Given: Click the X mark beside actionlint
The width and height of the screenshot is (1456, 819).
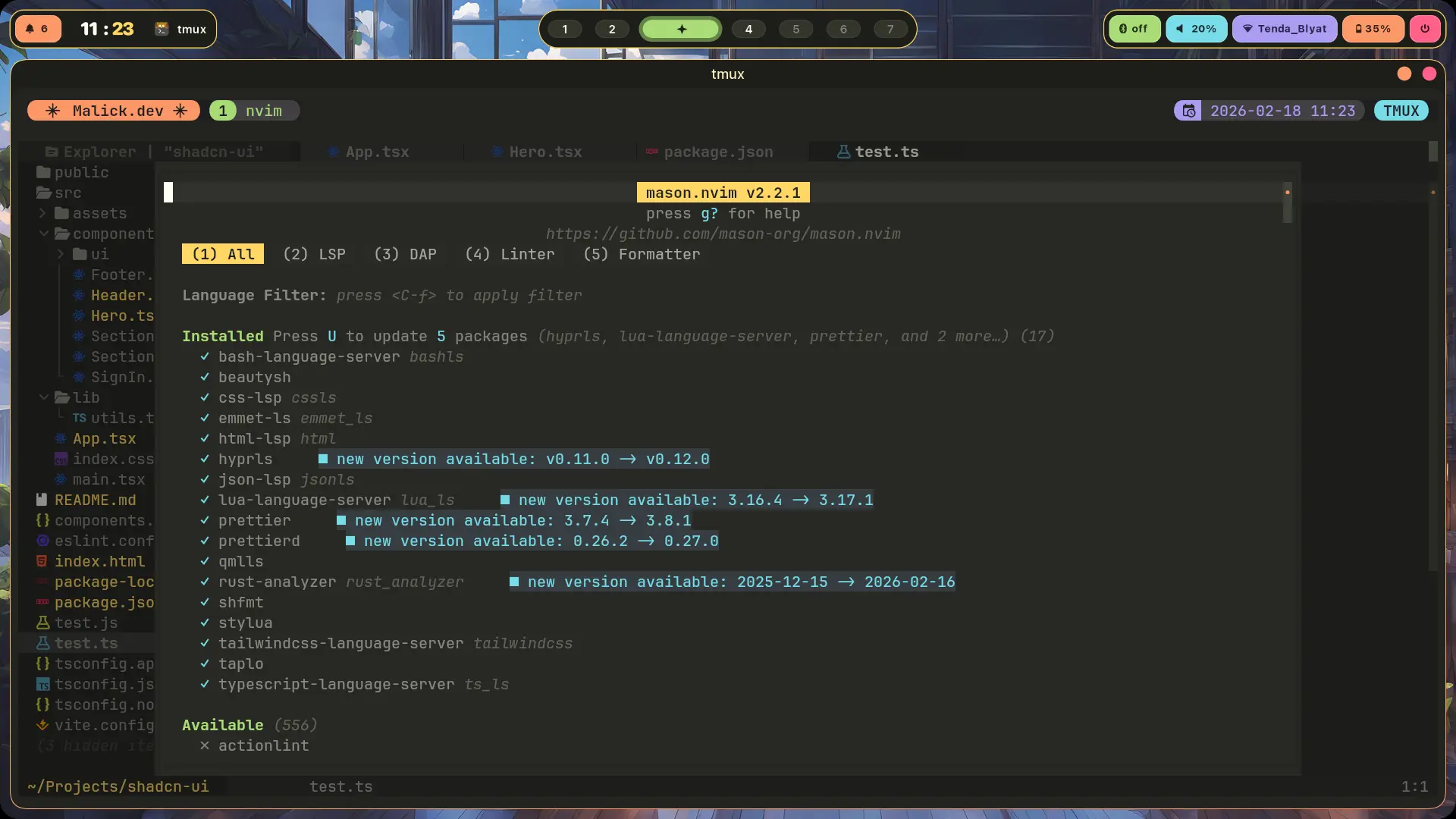Looking at the screenshot, I should [x=205, y=745].
